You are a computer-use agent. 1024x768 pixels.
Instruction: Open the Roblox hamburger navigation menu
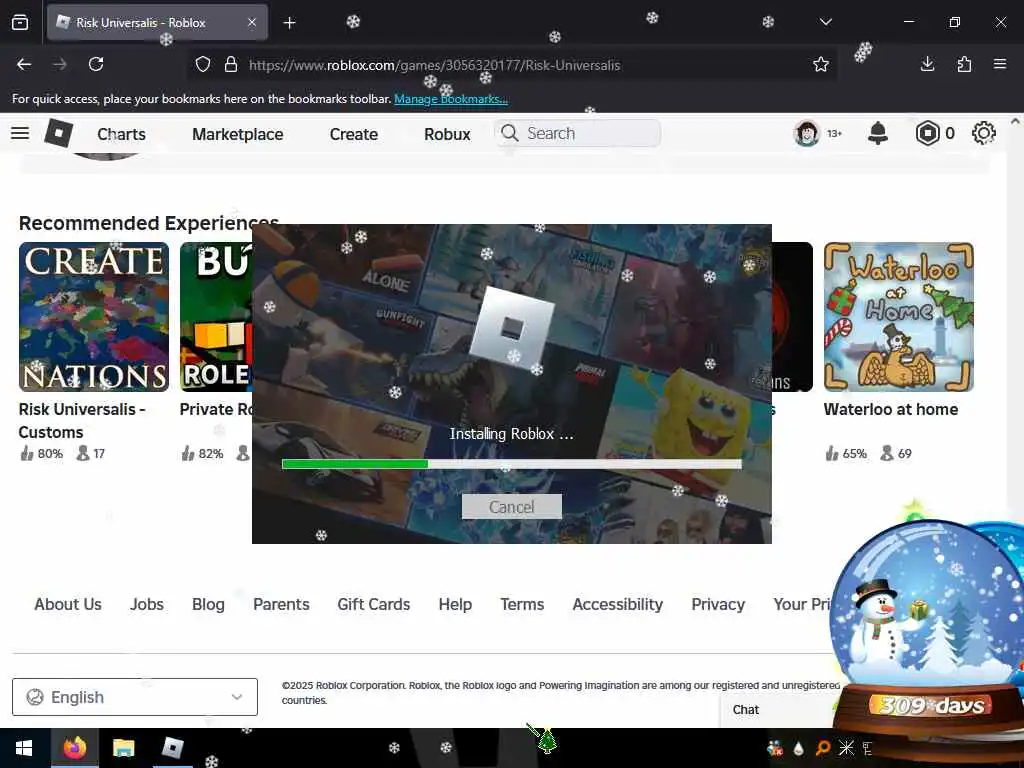[20, 133]
